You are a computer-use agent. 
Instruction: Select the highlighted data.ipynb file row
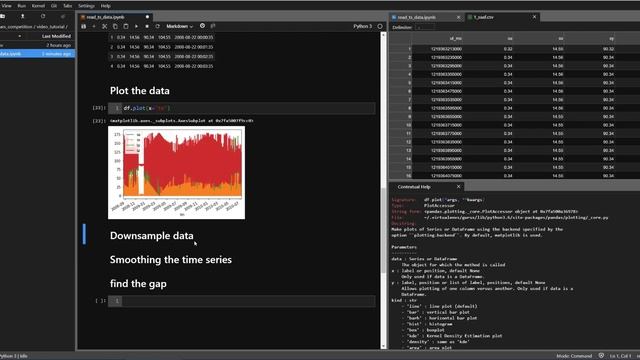click(37, 53)
